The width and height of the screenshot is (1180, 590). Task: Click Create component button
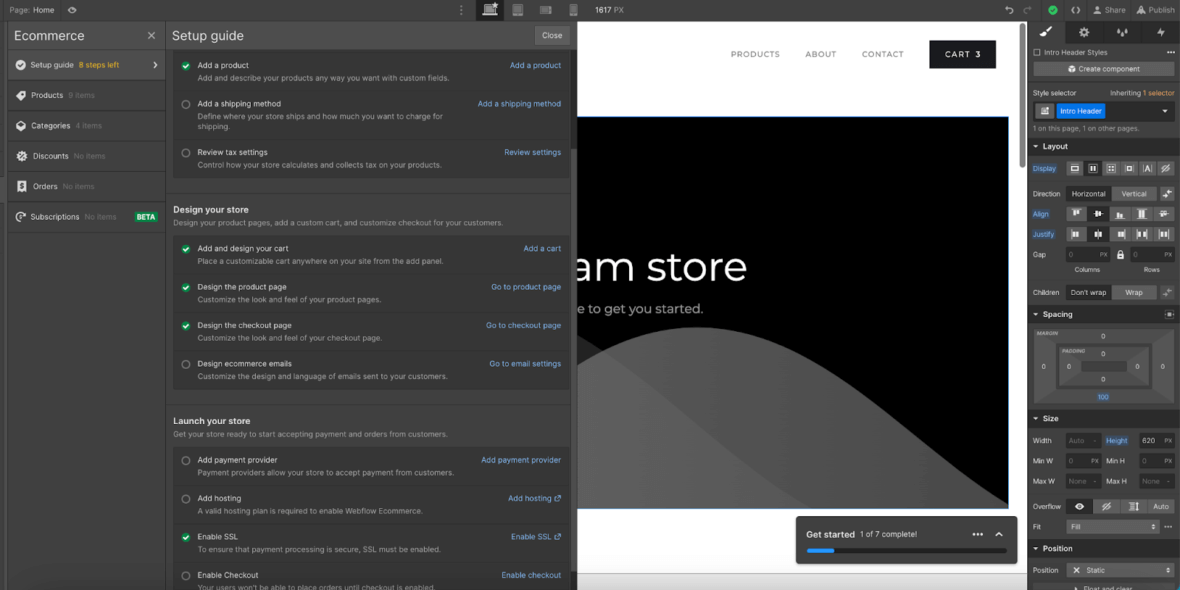[x=1103, y=68]
